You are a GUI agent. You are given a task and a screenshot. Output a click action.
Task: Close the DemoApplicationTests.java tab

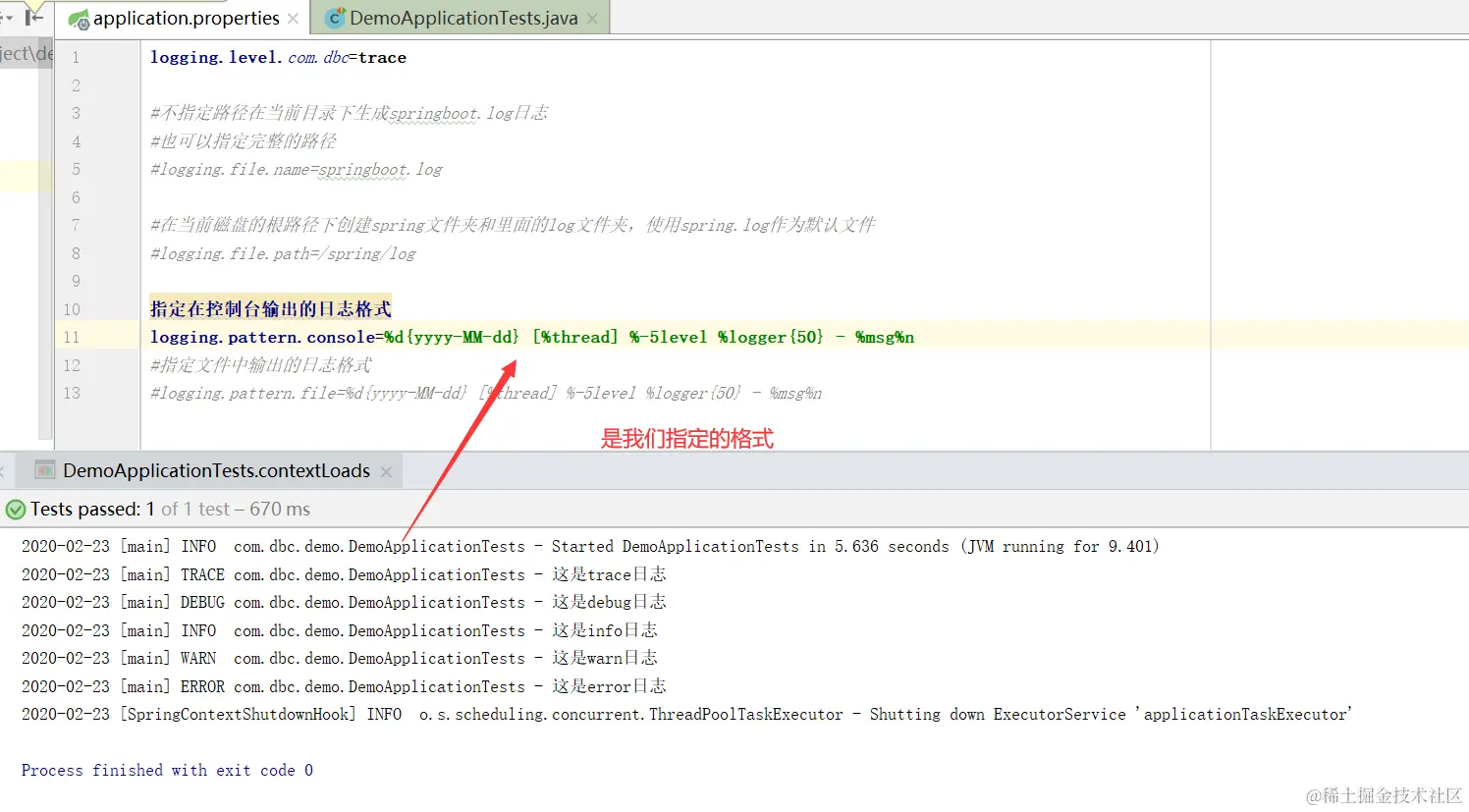pos(592,19)
